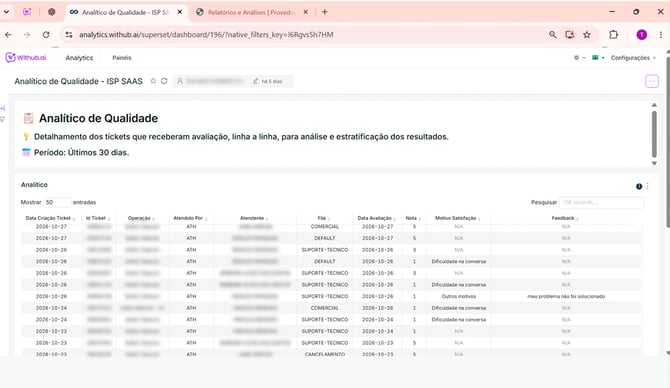The image size is (670, 388).
Task: Open the settings gear dropdown in navbar
Action: [x=579, y=58]
